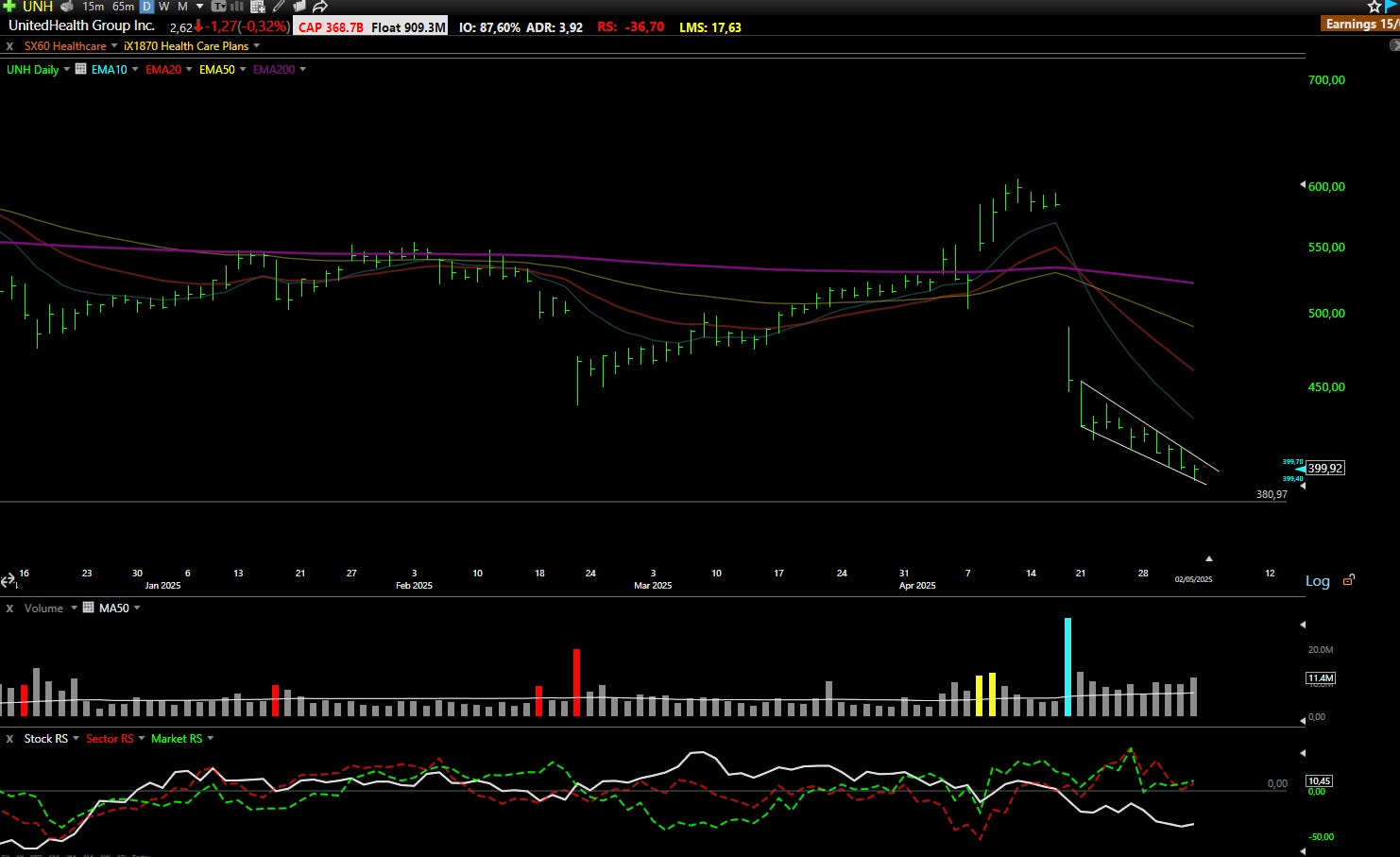Open the bar chart style icon

[x=237, y=6]
